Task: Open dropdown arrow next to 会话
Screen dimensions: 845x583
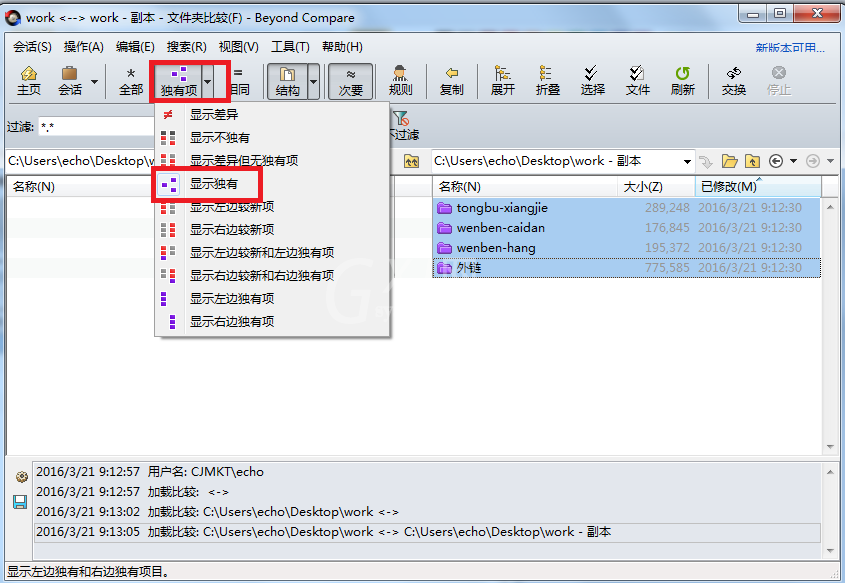Action: pyautogui.click(x=94, y=82)
